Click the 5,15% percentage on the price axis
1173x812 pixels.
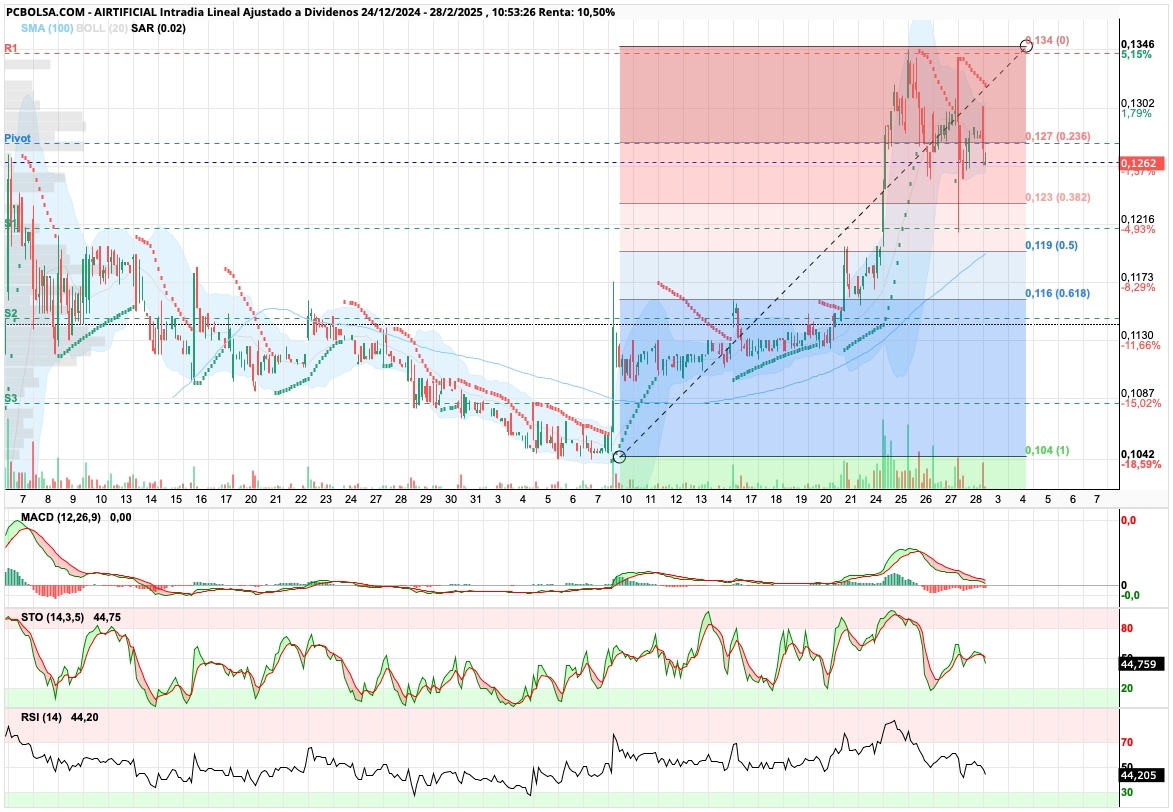[1136, 55]
